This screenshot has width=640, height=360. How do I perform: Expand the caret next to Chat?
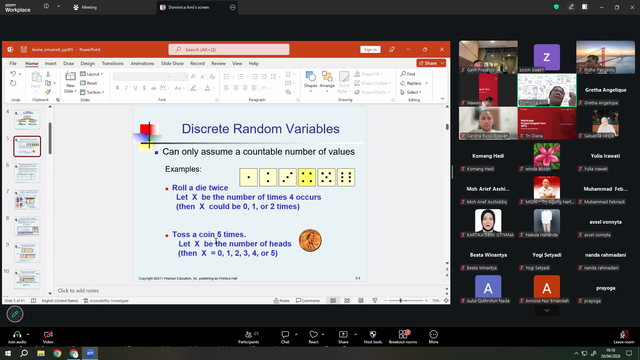[x=296, y=334]
